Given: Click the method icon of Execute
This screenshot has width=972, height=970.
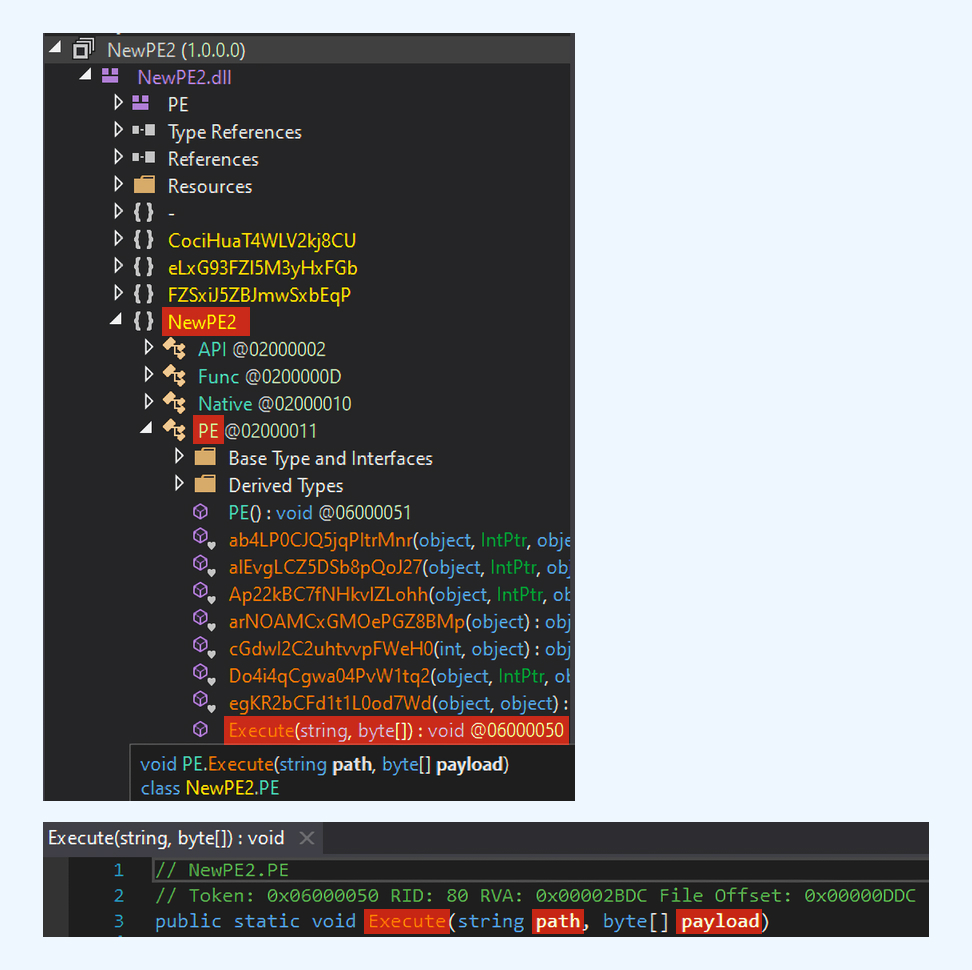Looking at the screenshot, I should click(200, 730).
